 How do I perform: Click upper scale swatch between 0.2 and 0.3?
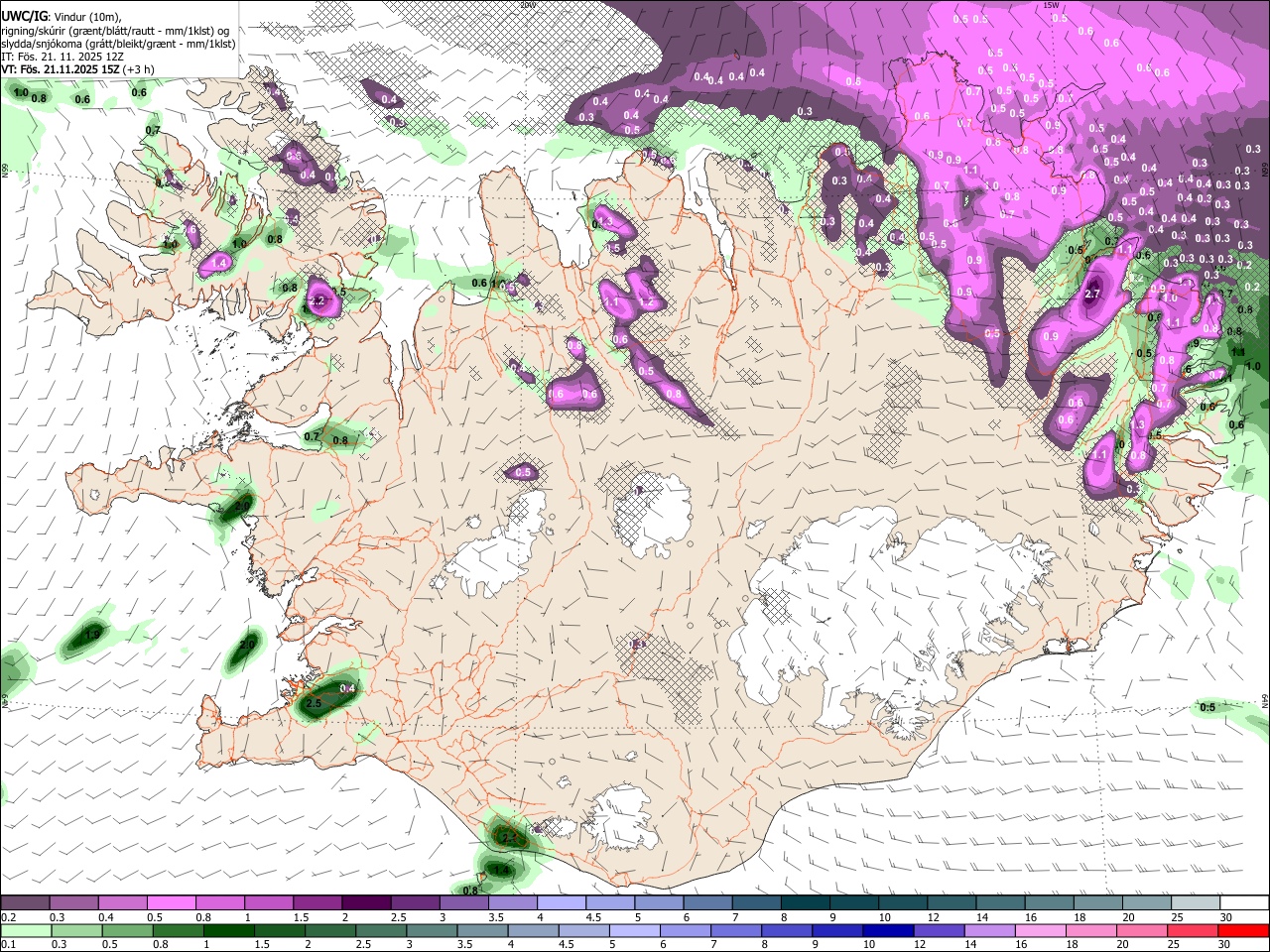[25, 902]
